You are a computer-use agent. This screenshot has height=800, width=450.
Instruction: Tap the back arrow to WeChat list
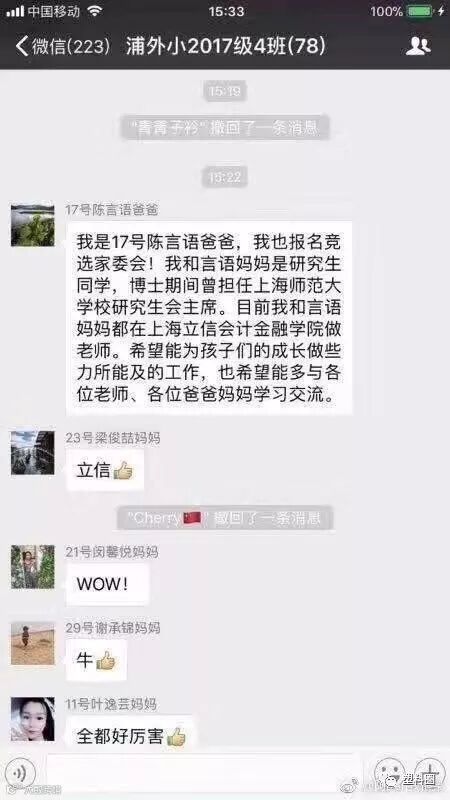tap(21, 46)
